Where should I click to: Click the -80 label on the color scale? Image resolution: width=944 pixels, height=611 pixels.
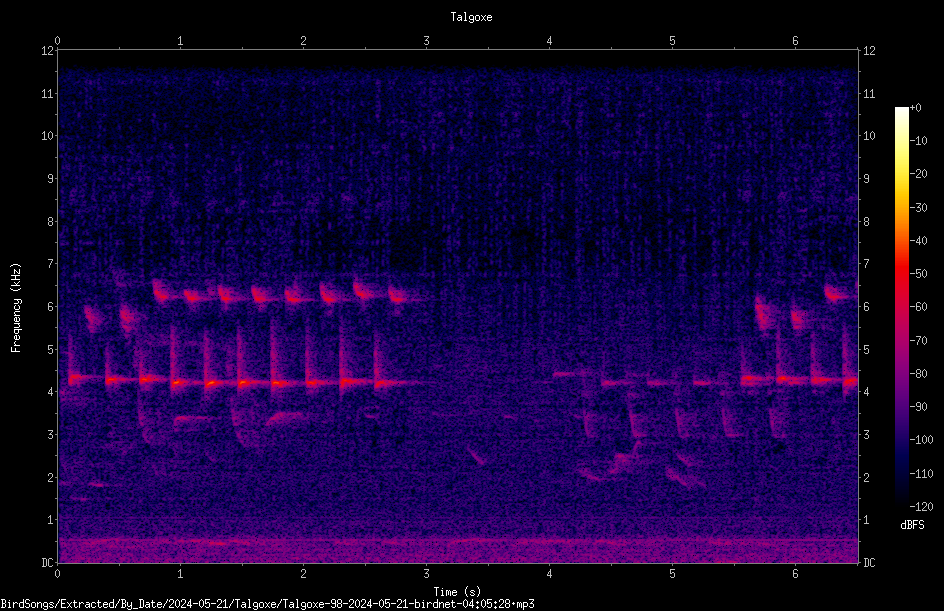pos(919,373)
